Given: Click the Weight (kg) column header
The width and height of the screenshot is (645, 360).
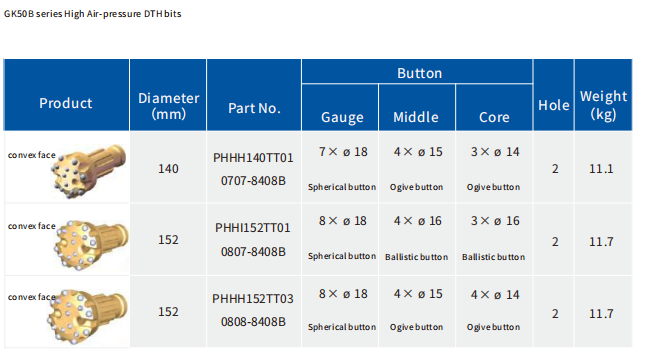Looking at the screenshot, I should [603, 105].
